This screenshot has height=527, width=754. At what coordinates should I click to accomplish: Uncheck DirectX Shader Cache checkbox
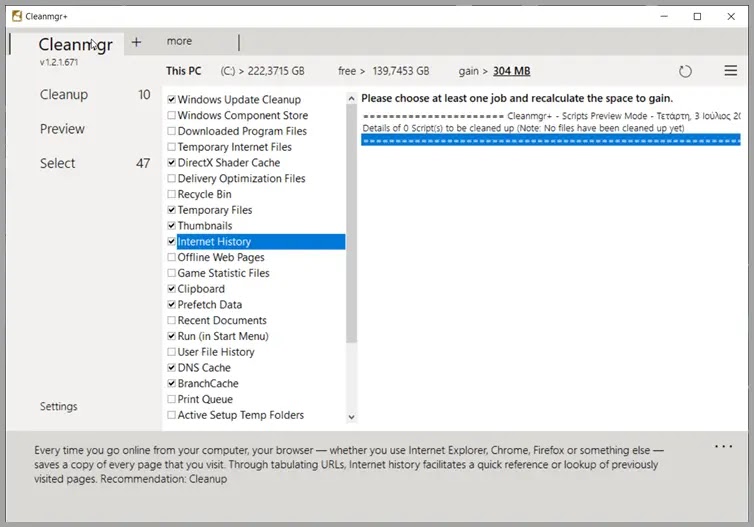(x=171, y=163)
